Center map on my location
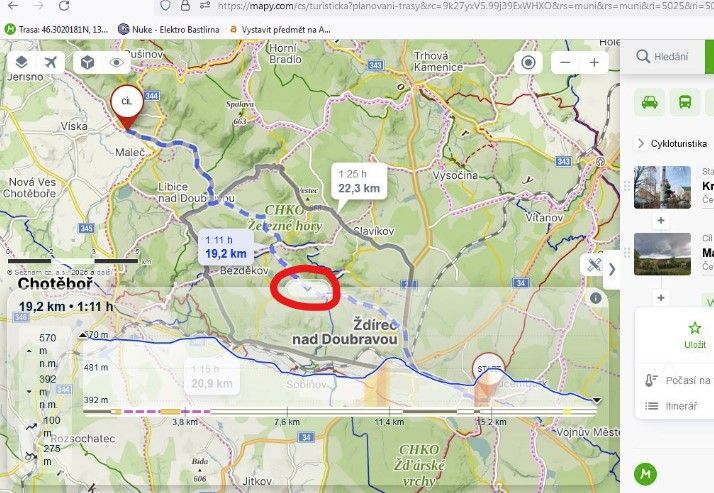Screen dimensions: 714x493 coord(528,62)
